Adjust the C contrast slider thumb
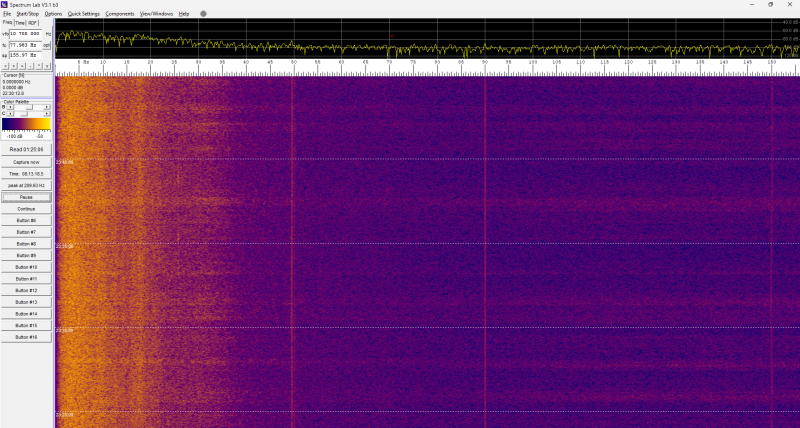Image resolution: width=800 pixels, height=428 pixels. pyautogui.click(x=24, y=114)
